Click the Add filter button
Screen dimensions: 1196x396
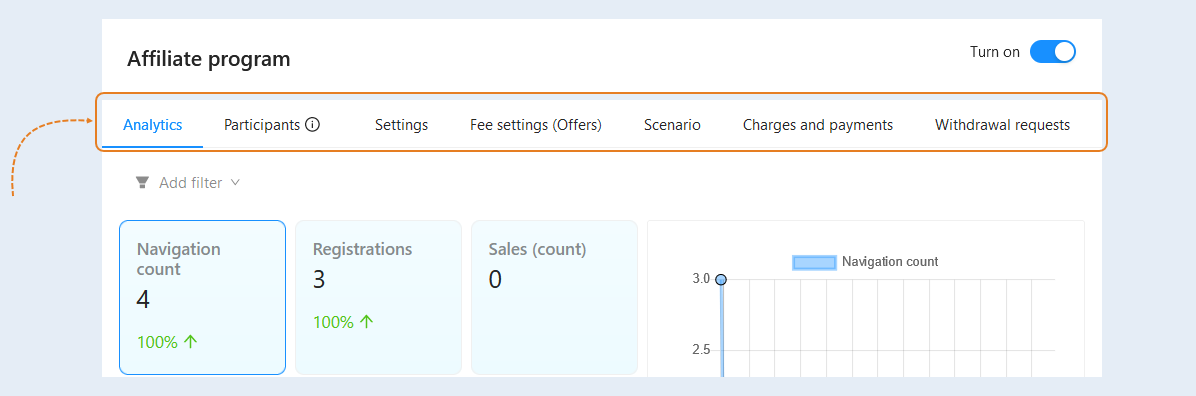click(x=188, y=183)
